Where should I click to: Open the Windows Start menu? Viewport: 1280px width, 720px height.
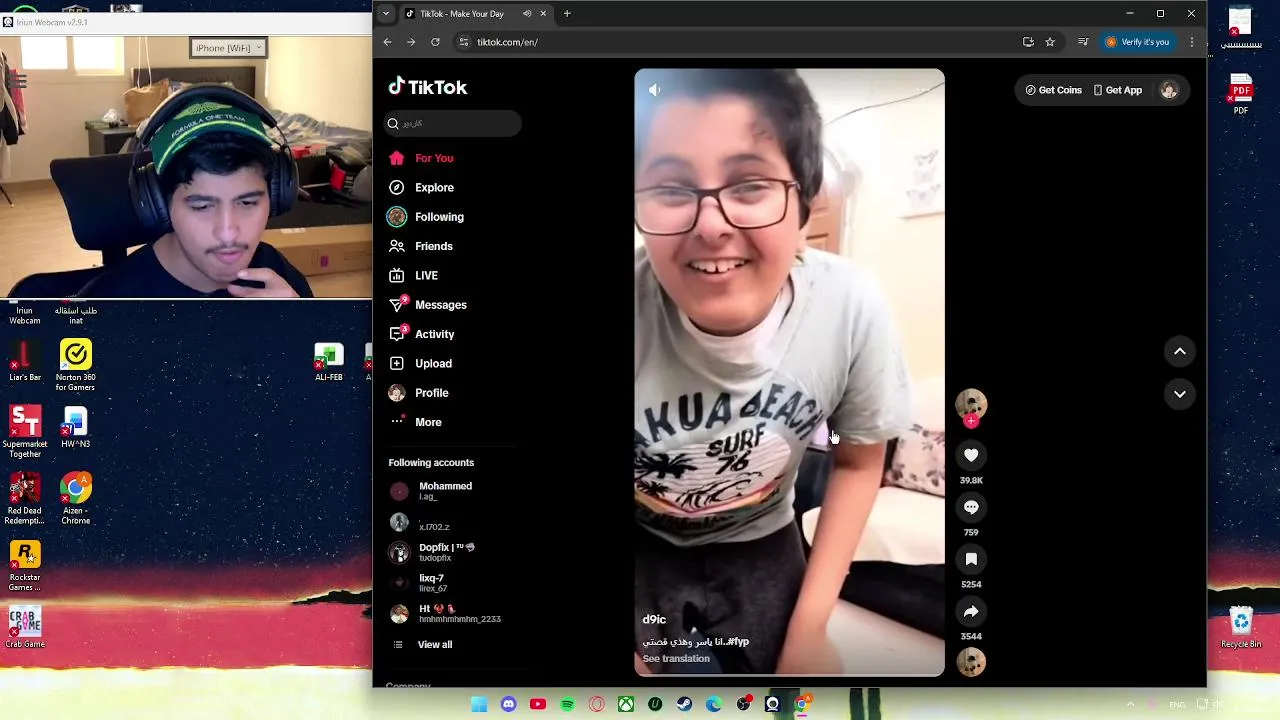tap(479, 705)
